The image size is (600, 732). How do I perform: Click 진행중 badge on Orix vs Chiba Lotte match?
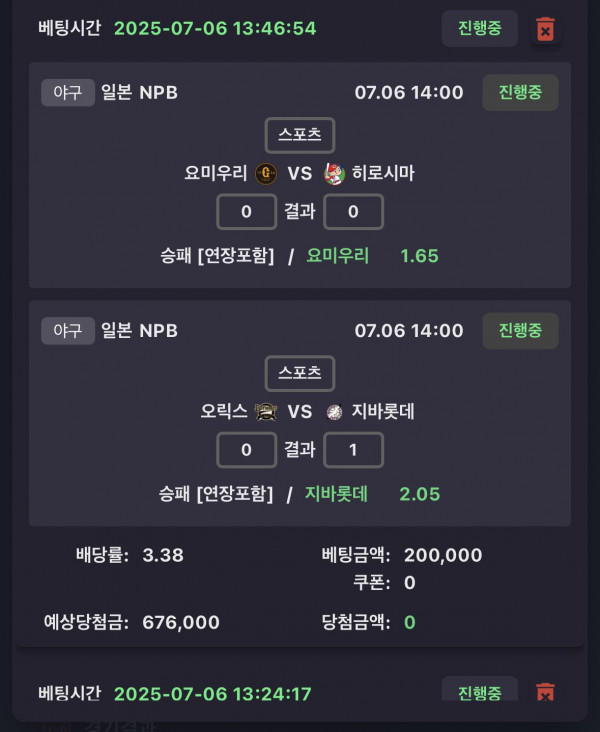click(x=520, y=331)
